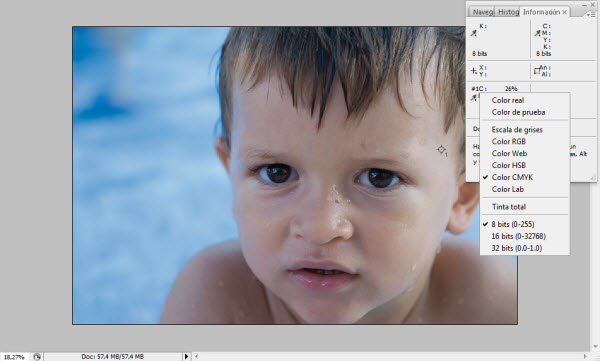This screenshot has height=361, width=600.
Task: Click the horizontal scrollbar left arrow
Action: (196, 357)
